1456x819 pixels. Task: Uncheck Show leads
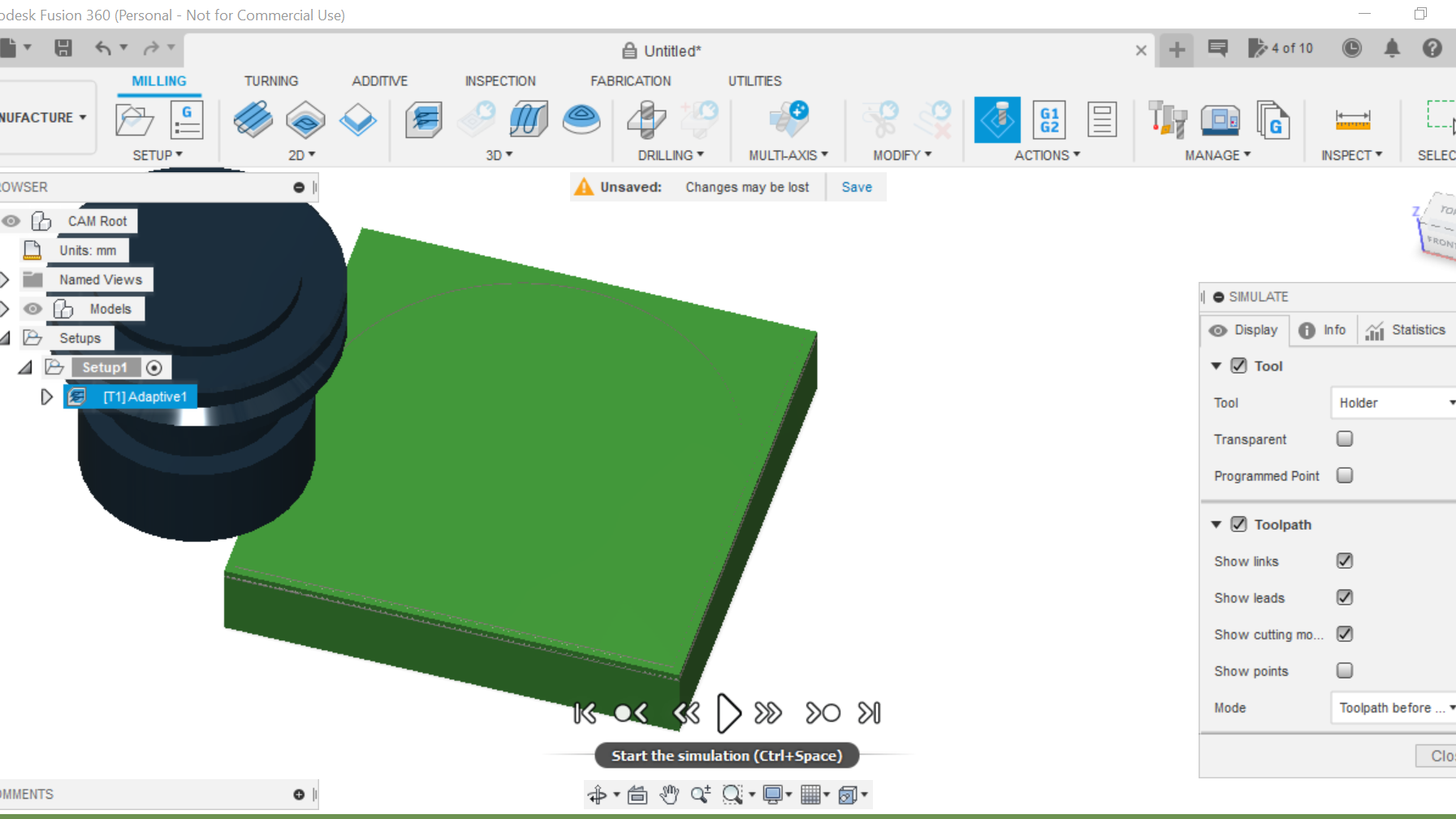point(1345,597)
